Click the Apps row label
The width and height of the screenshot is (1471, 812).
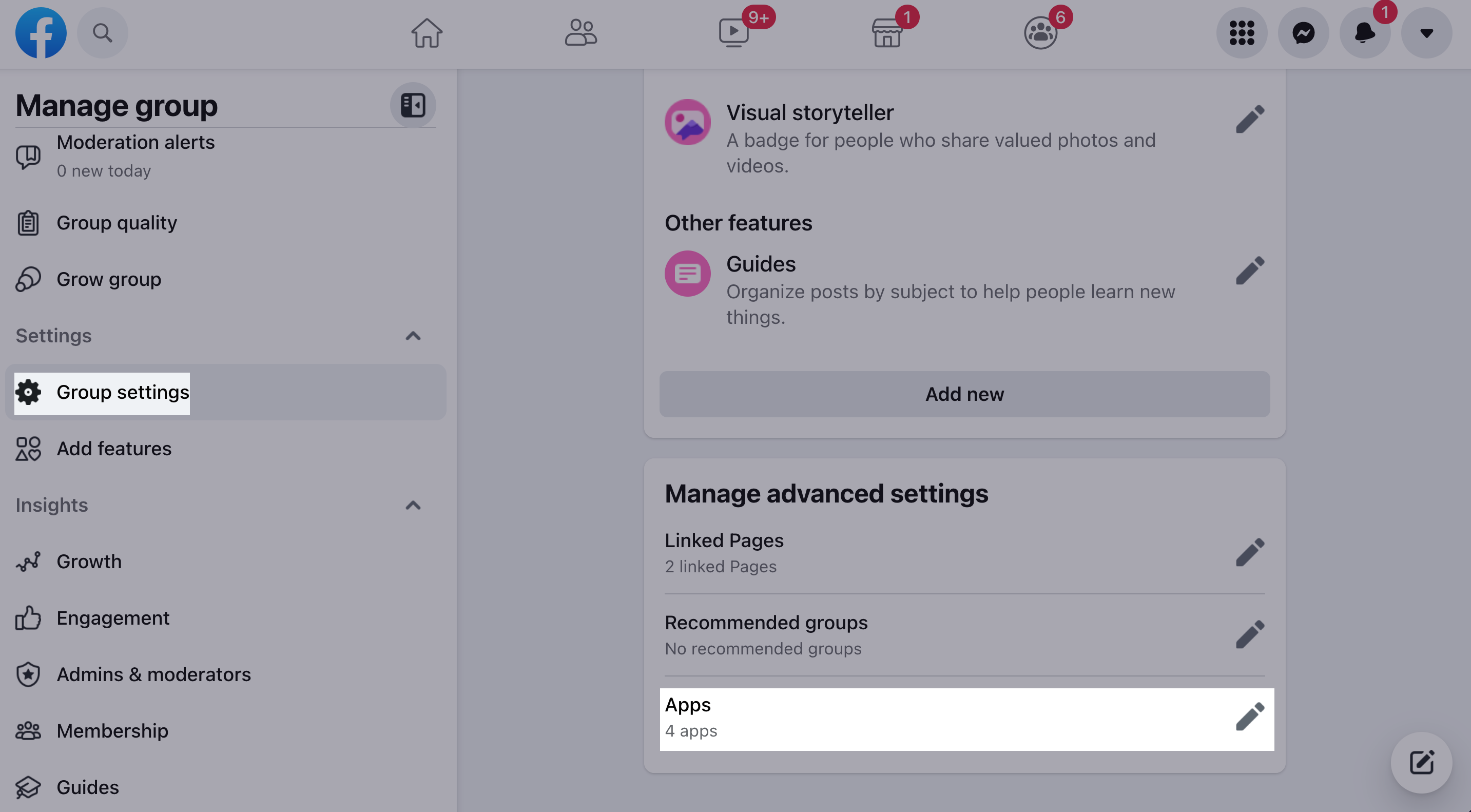(x=688, y=705)
